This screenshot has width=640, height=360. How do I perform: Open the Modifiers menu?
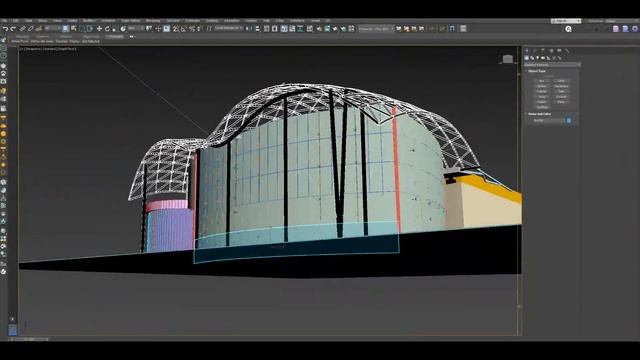(x=89, y=20)
